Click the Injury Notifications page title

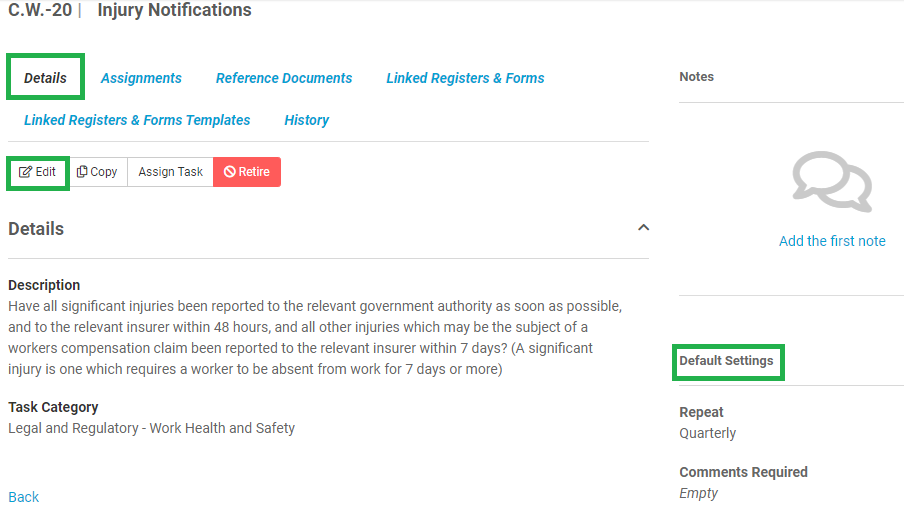[175, 10]
